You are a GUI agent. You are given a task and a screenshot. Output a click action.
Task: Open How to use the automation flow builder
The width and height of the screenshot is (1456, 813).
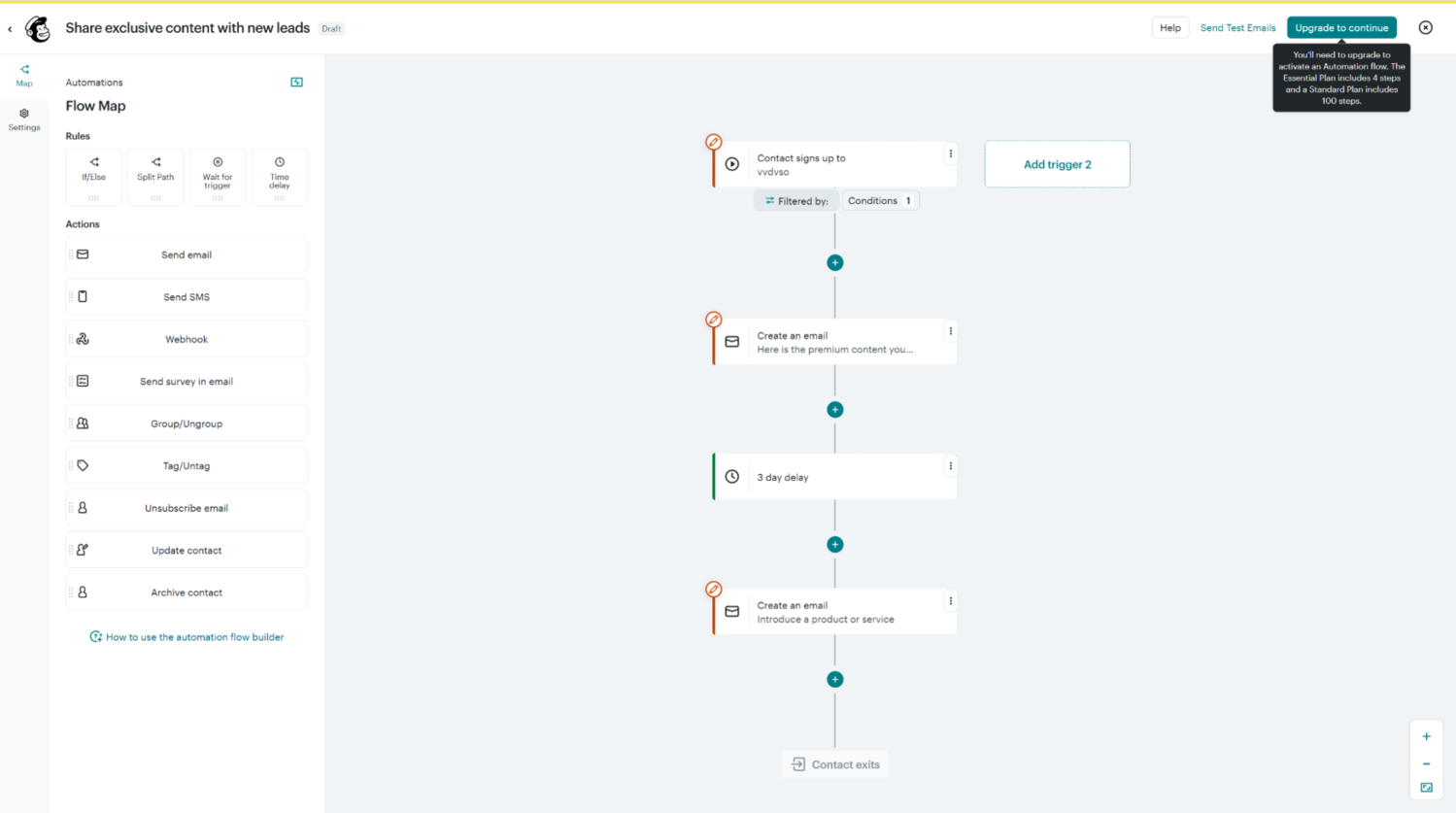[x=186, y=636]
